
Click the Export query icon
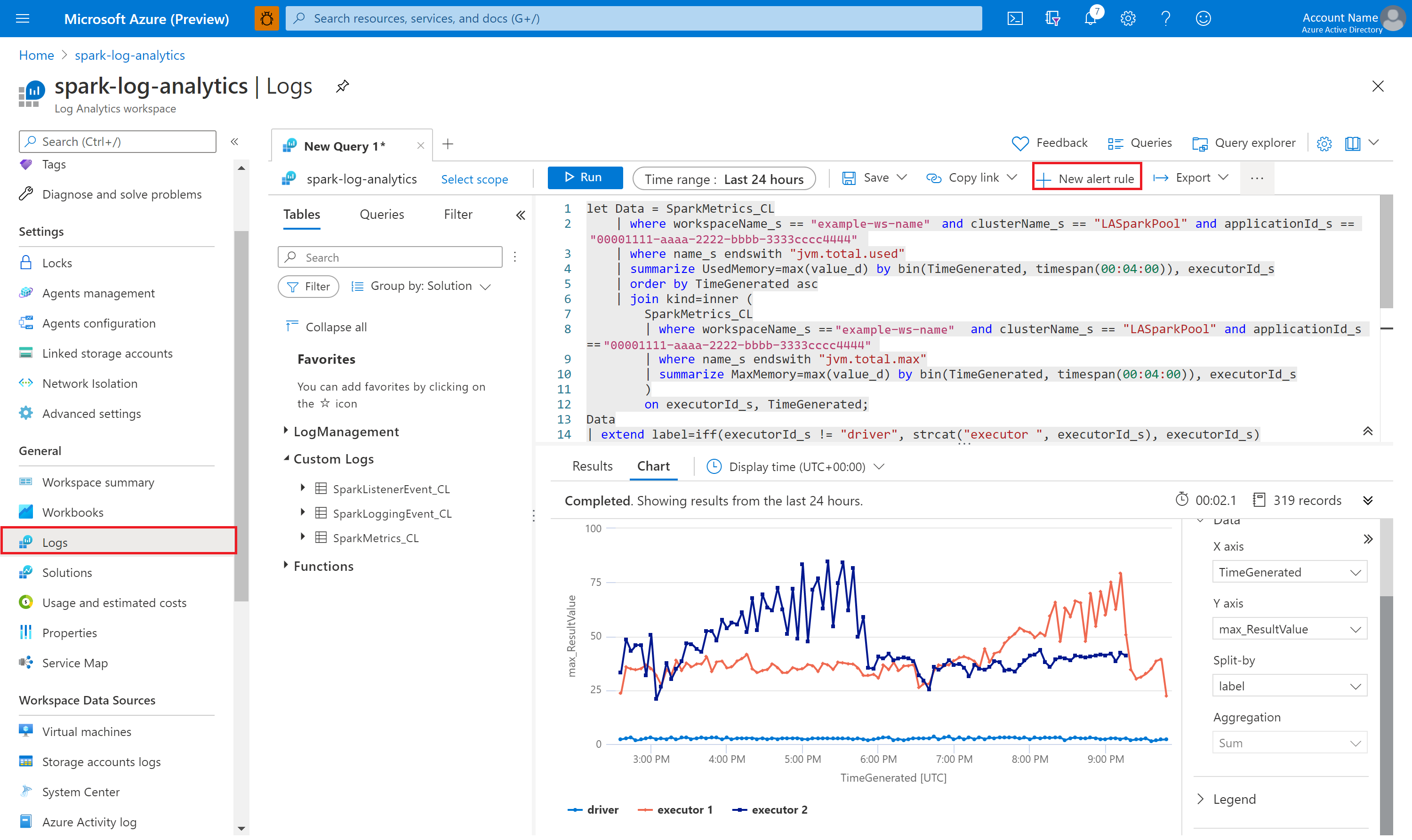(x=1191, y=178)
